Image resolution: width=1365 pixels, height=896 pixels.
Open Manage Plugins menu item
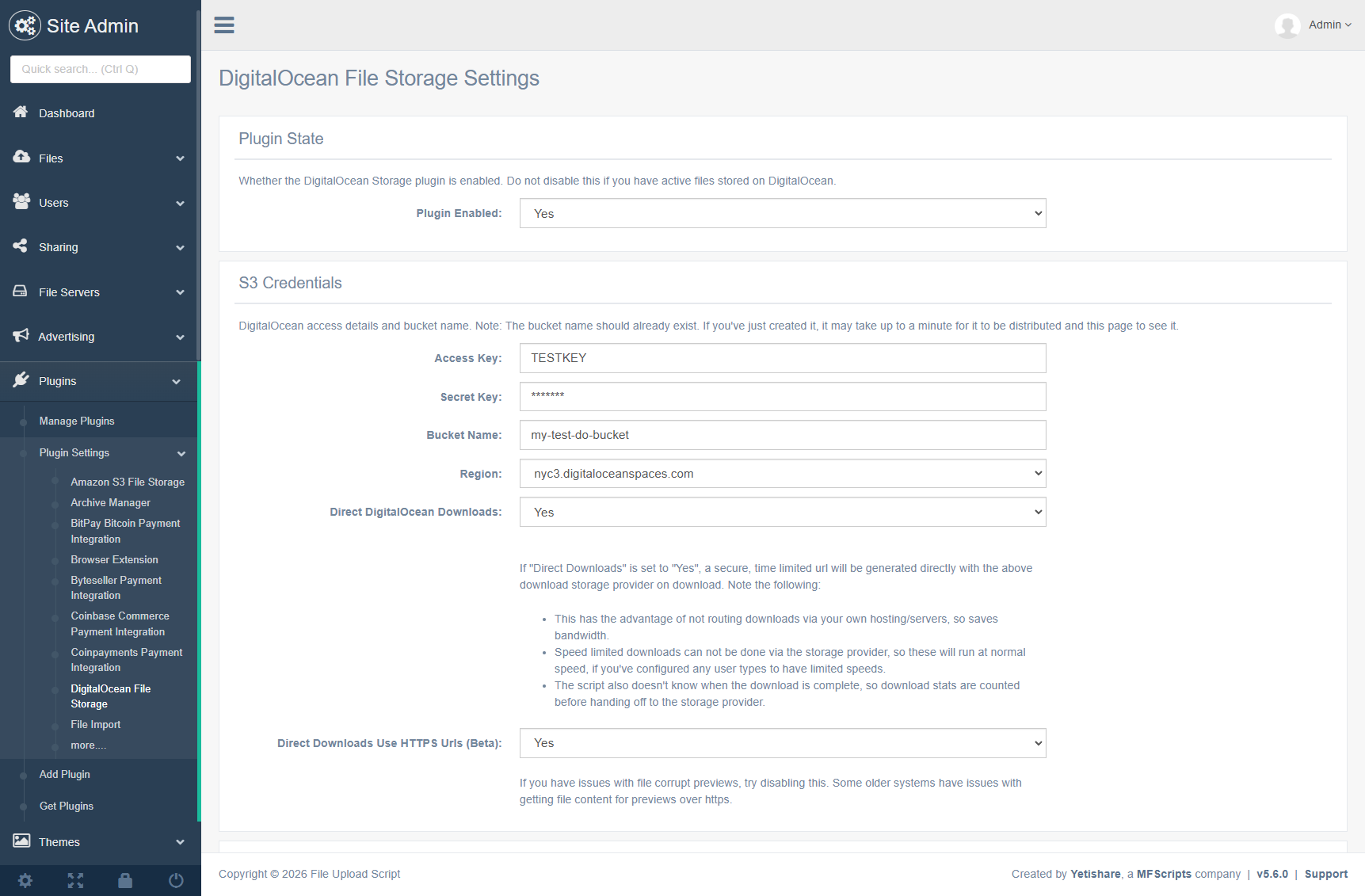tap(77, 421)
